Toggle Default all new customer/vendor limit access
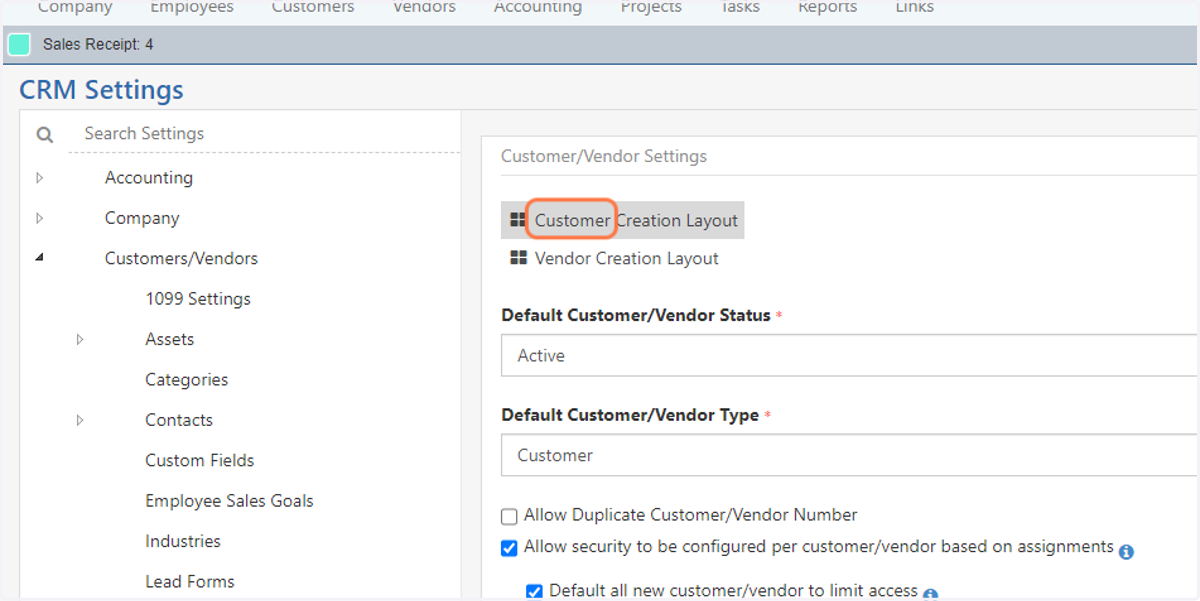Image resolution: width=1200 pixels, height=601 pixels. [534, 591]
